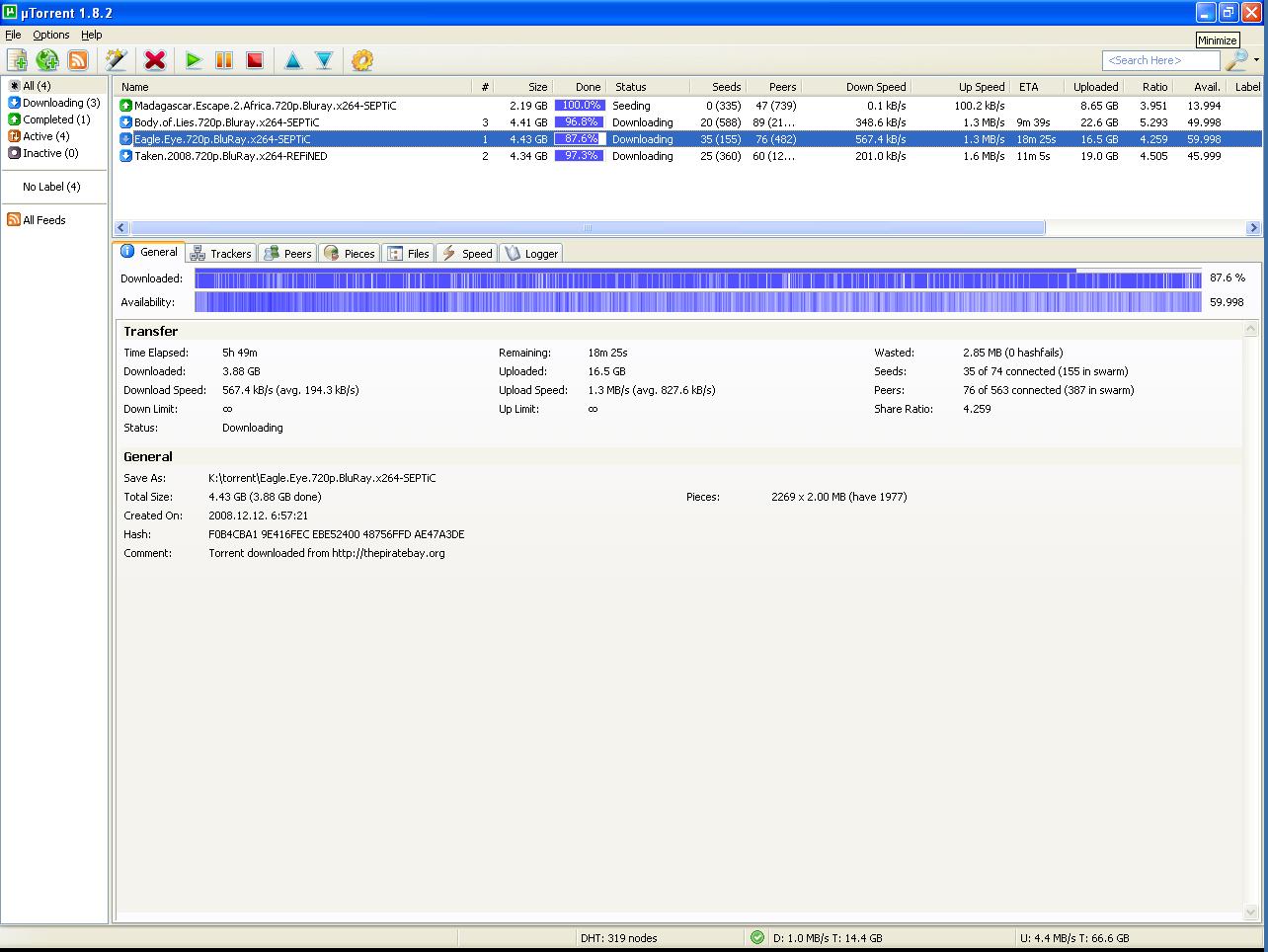Select Taken.2008.720p torrent row
Screen dimensions: 1268x952
tap(688, 156)
